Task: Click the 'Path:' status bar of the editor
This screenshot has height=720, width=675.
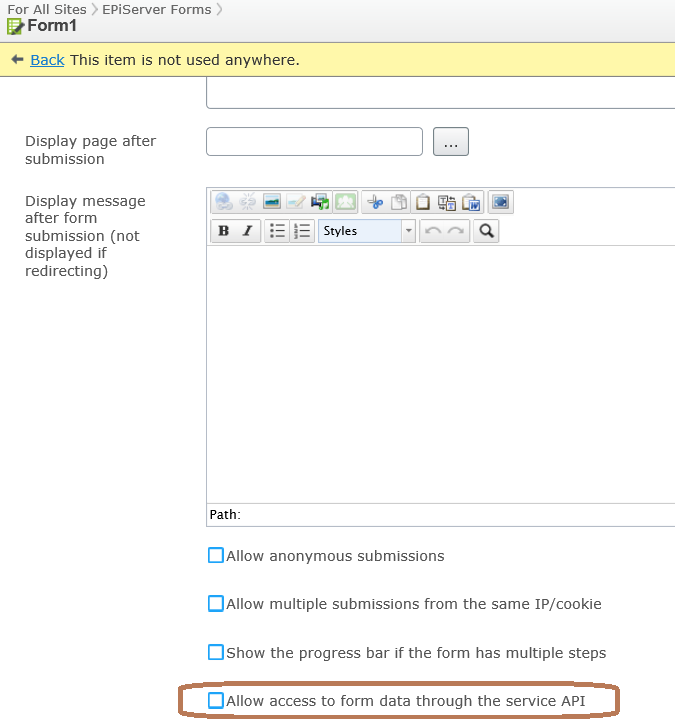Action: [x=441, y=515]
